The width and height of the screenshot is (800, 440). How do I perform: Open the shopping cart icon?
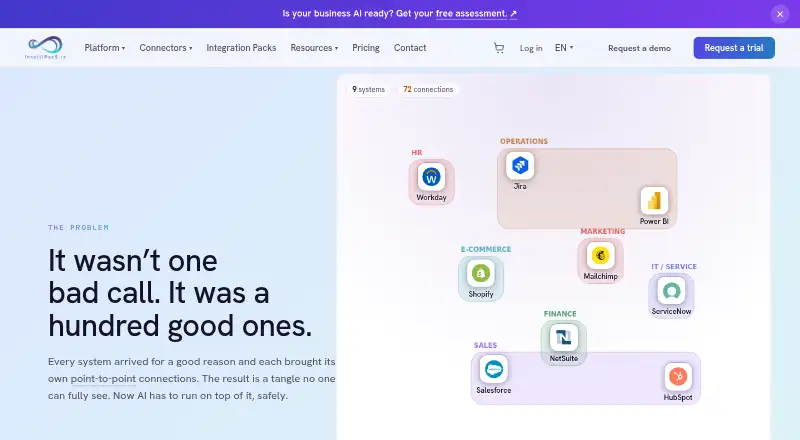click(x=499, y=48)
